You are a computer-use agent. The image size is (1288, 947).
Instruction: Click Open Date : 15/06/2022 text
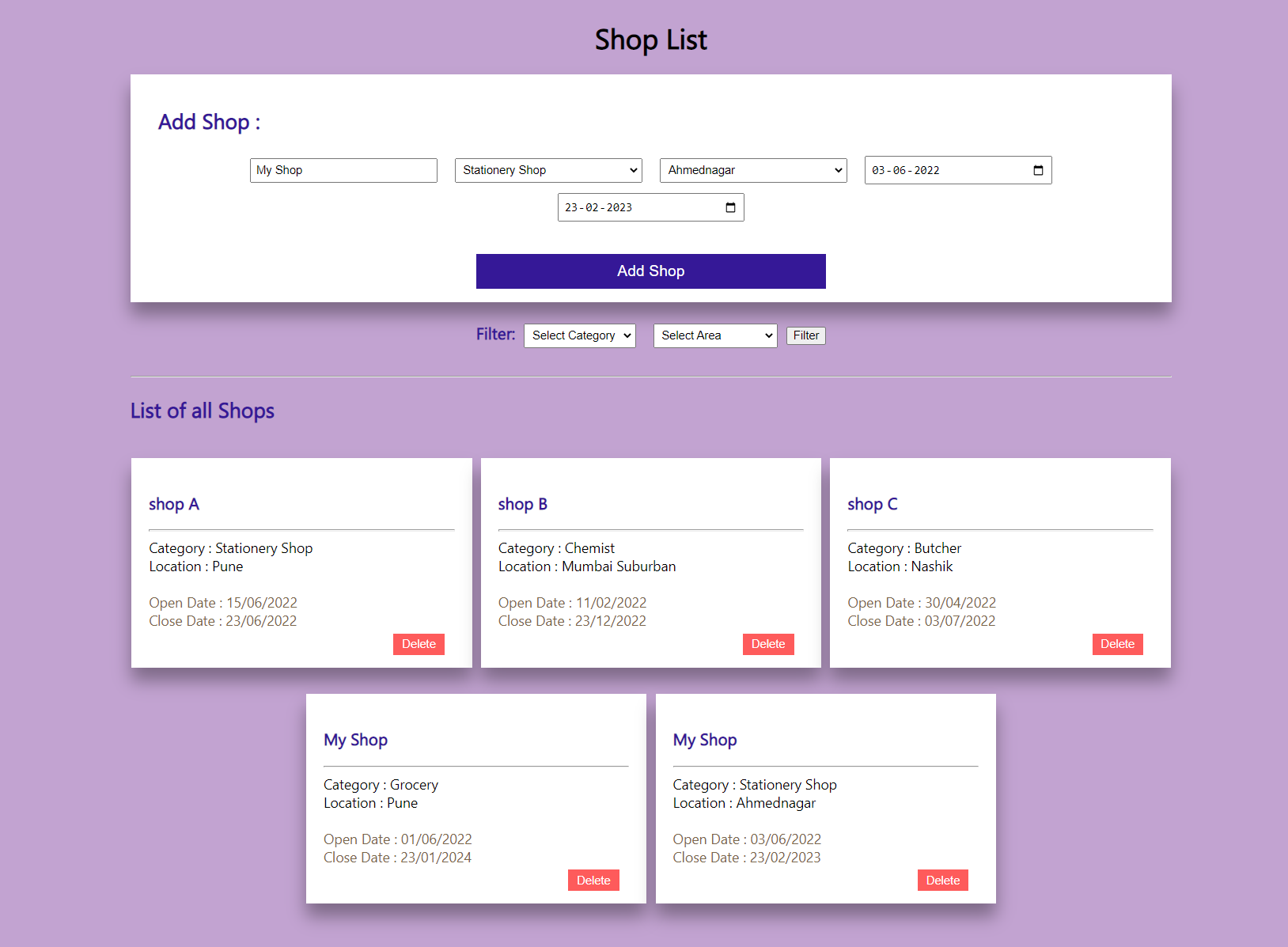pos(223,603)
